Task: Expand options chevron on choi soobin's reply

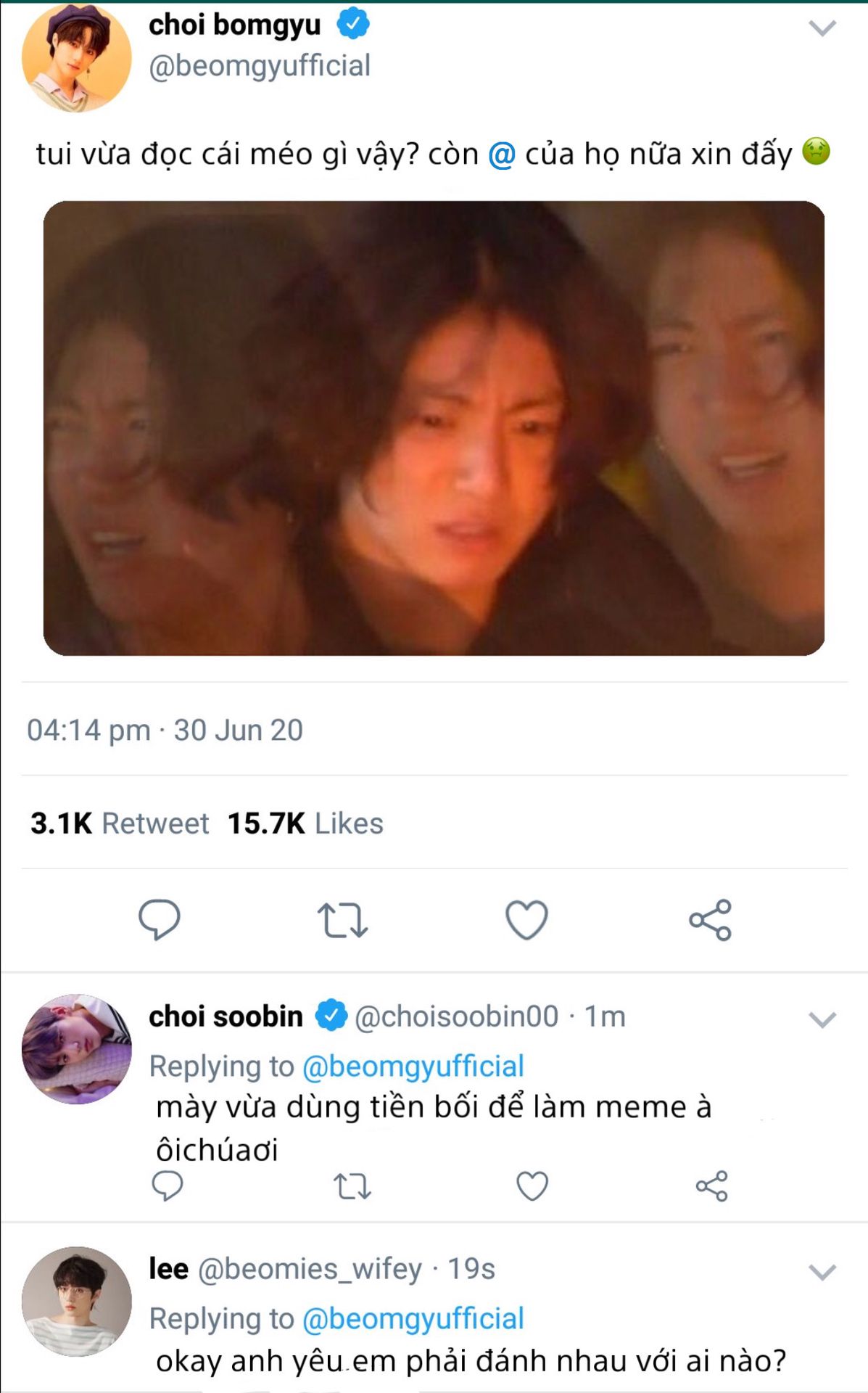Action: click(822, 1019)
